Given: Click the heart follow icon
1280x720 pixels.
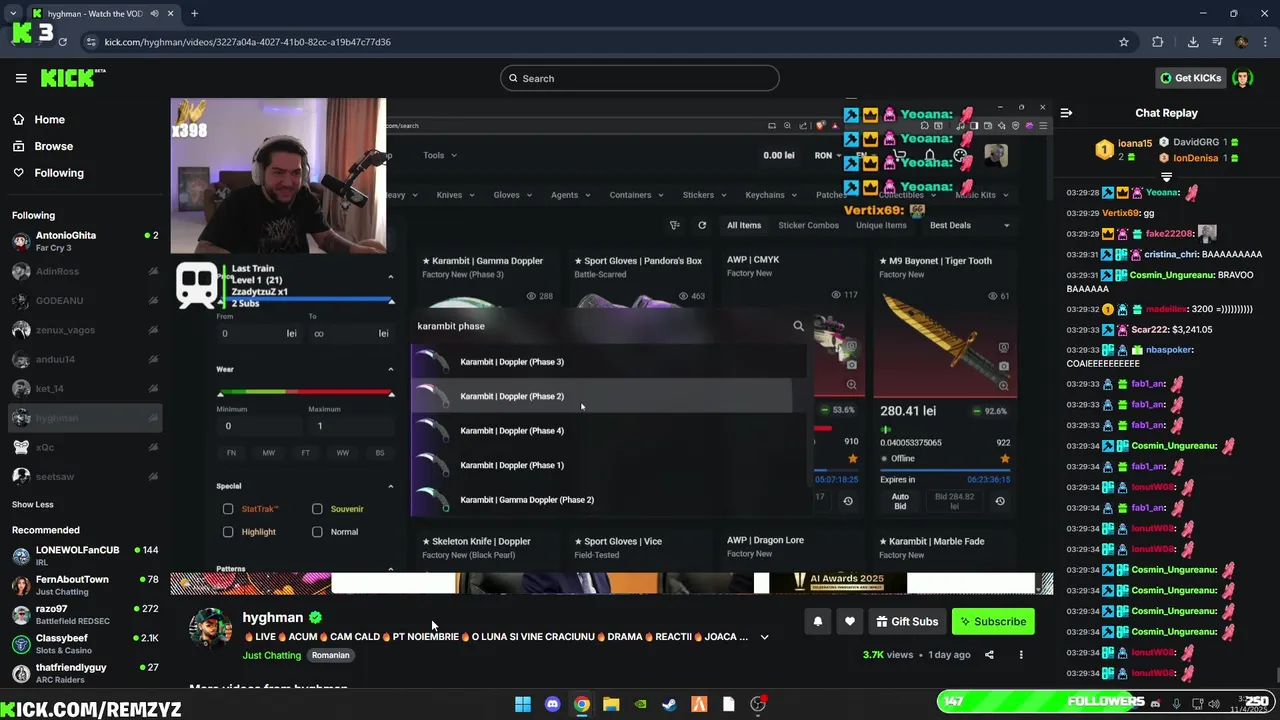Looking at the screenshot, I should coord(850,622).
